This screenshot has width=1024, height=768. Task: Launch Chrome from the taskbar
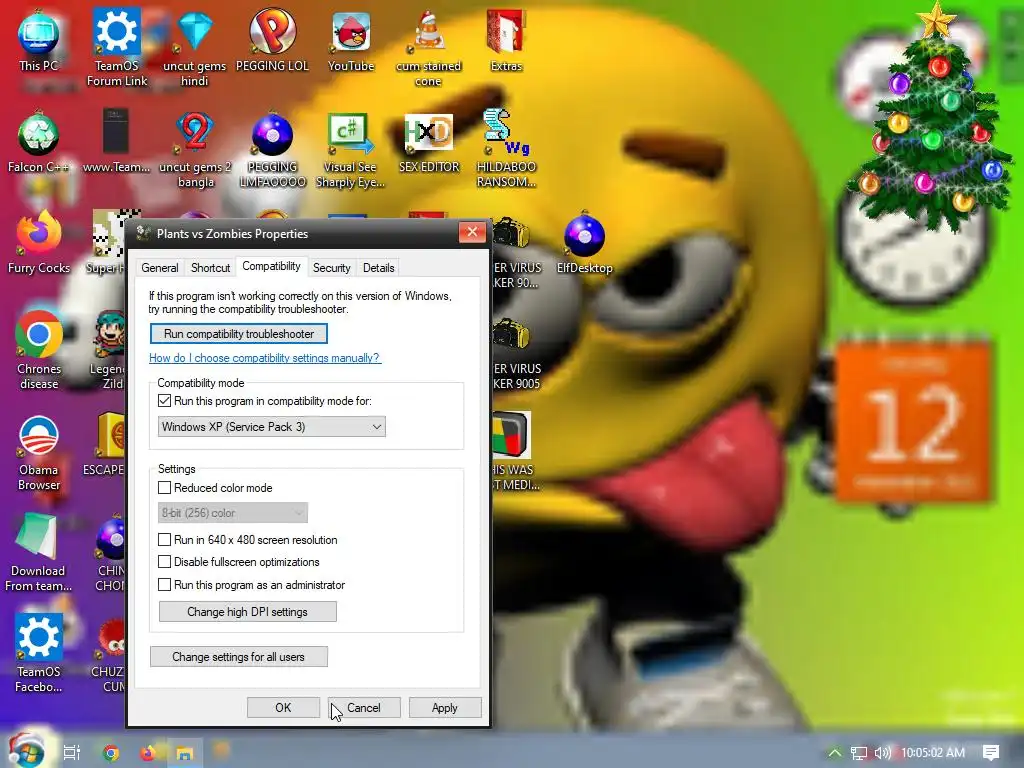[111, 752]
